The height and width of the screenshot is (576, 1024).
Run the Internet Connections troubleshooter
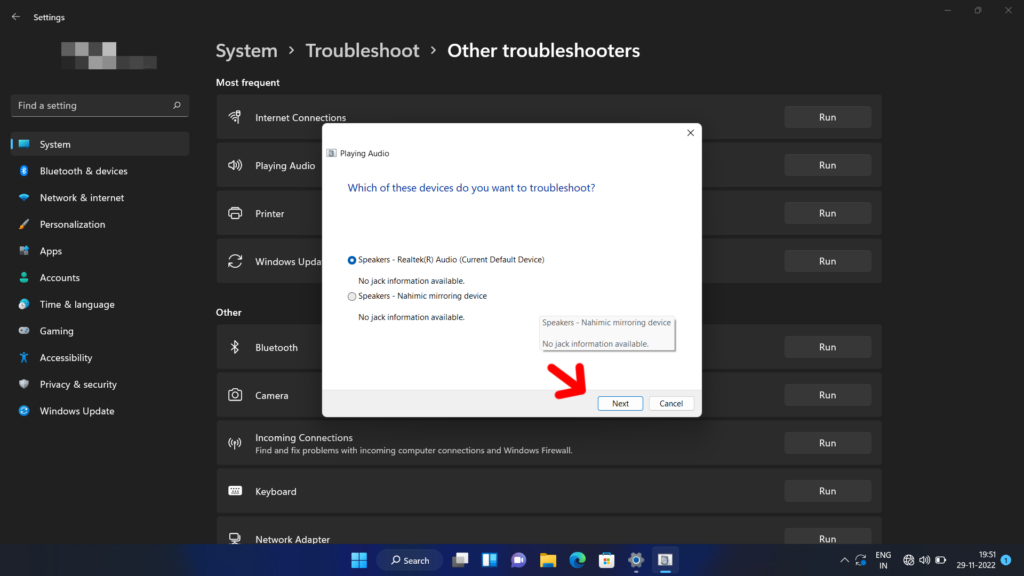(x=827, y=116)
